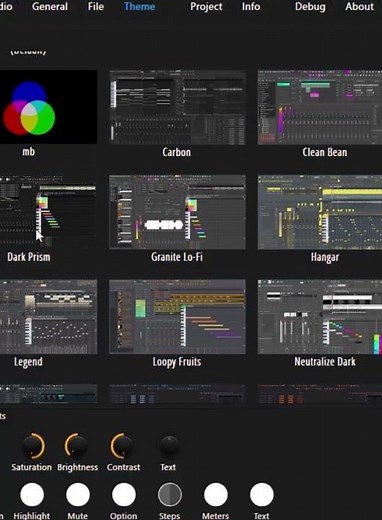This screenshot has height=520, width=382.
Task: Open the Text color swatch
Action: (262, 494)
